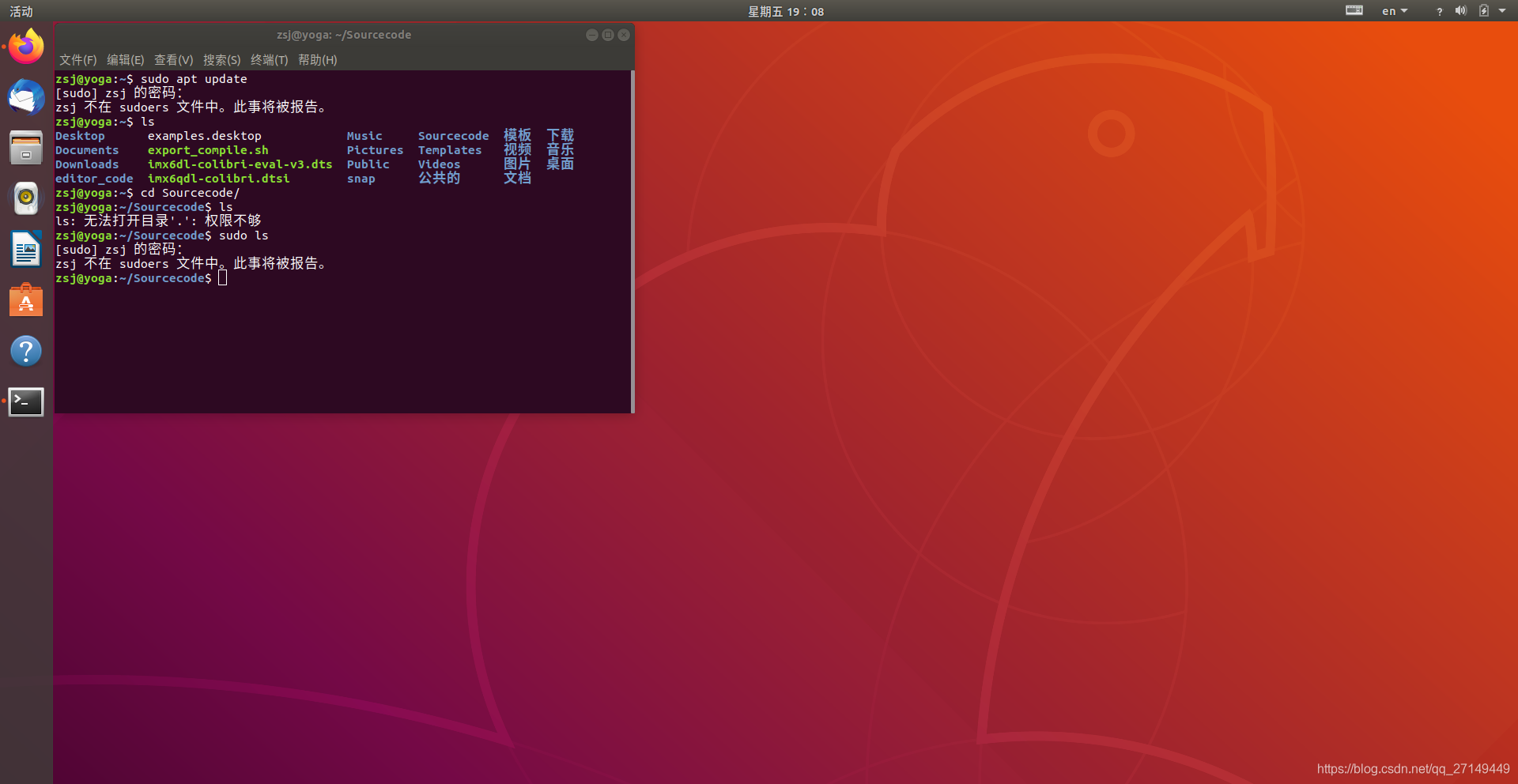Open the 帮助(H) menu
1518x784 pixels.
click(318, 60)
